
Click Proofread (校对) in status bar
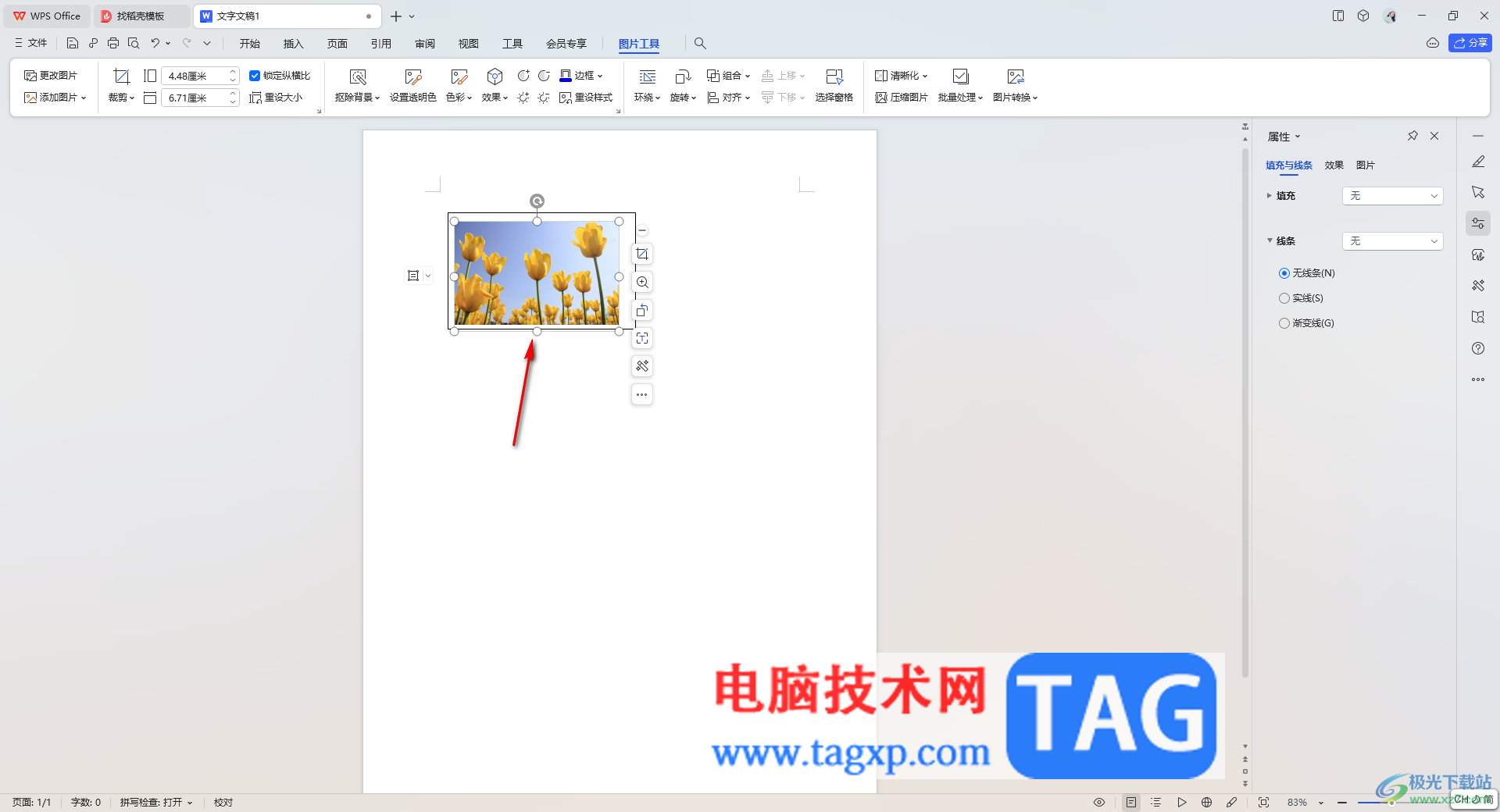223,802
